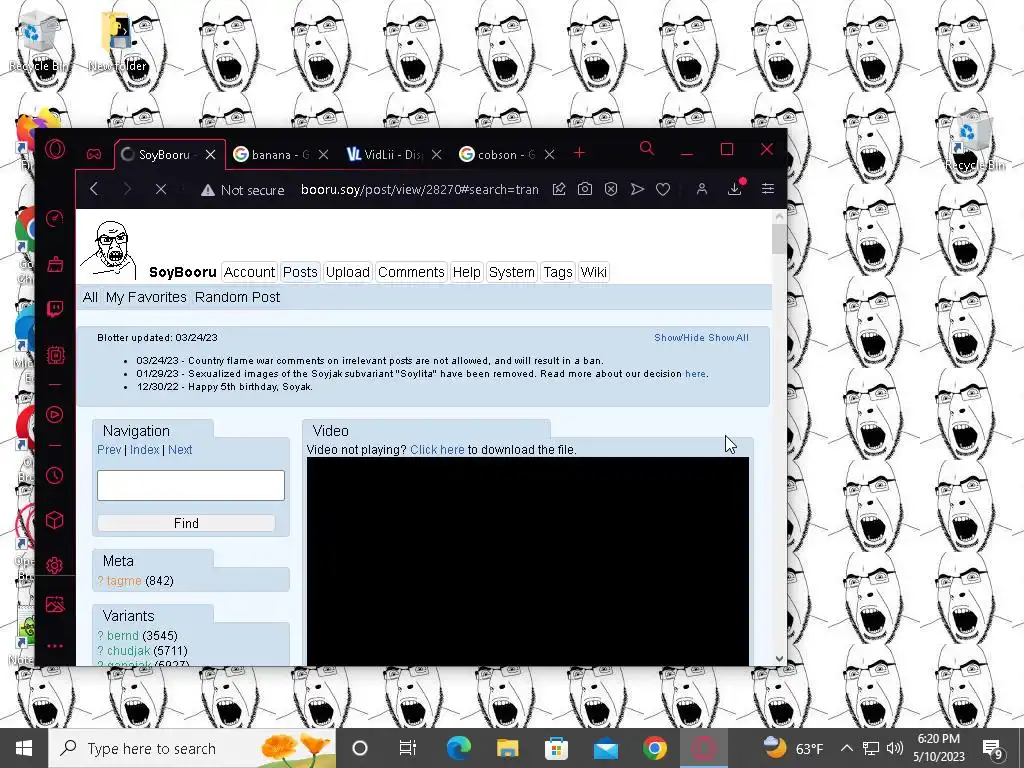
Task: Close the VidLii tab
Action: [x=436, y=155]
